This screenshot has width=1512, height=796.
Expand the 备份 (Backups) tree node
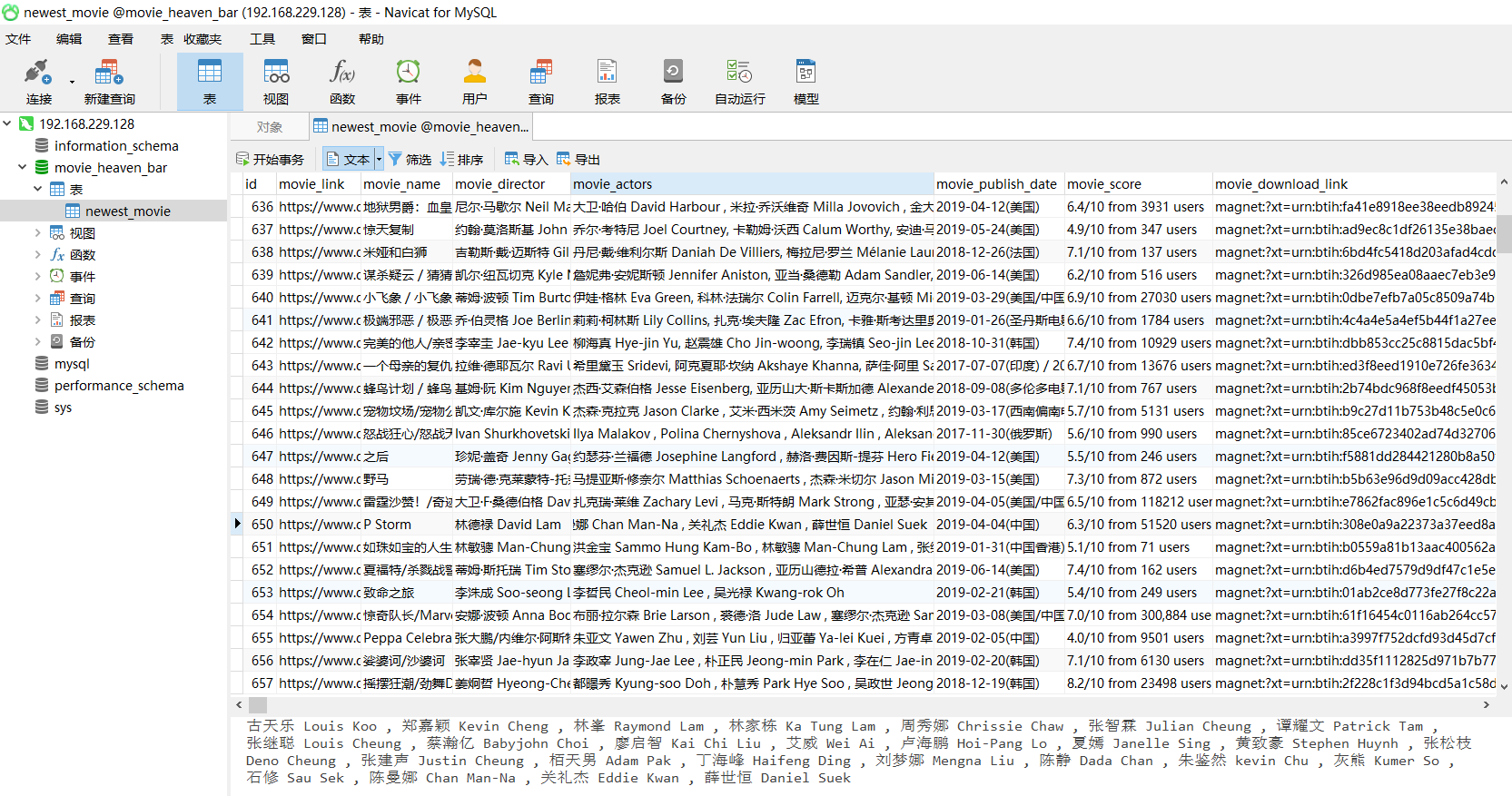click(37, 341)
